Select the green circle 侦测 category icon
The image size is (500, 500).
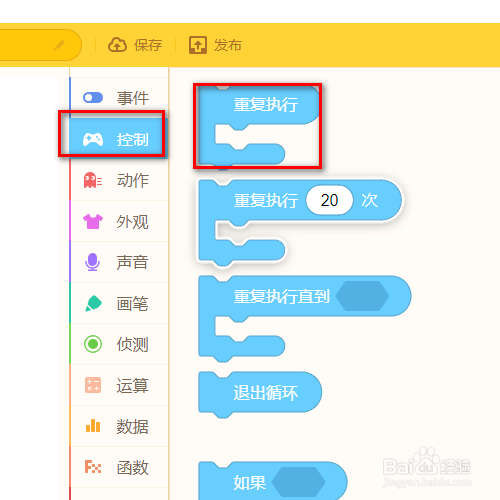pos(93,344)
